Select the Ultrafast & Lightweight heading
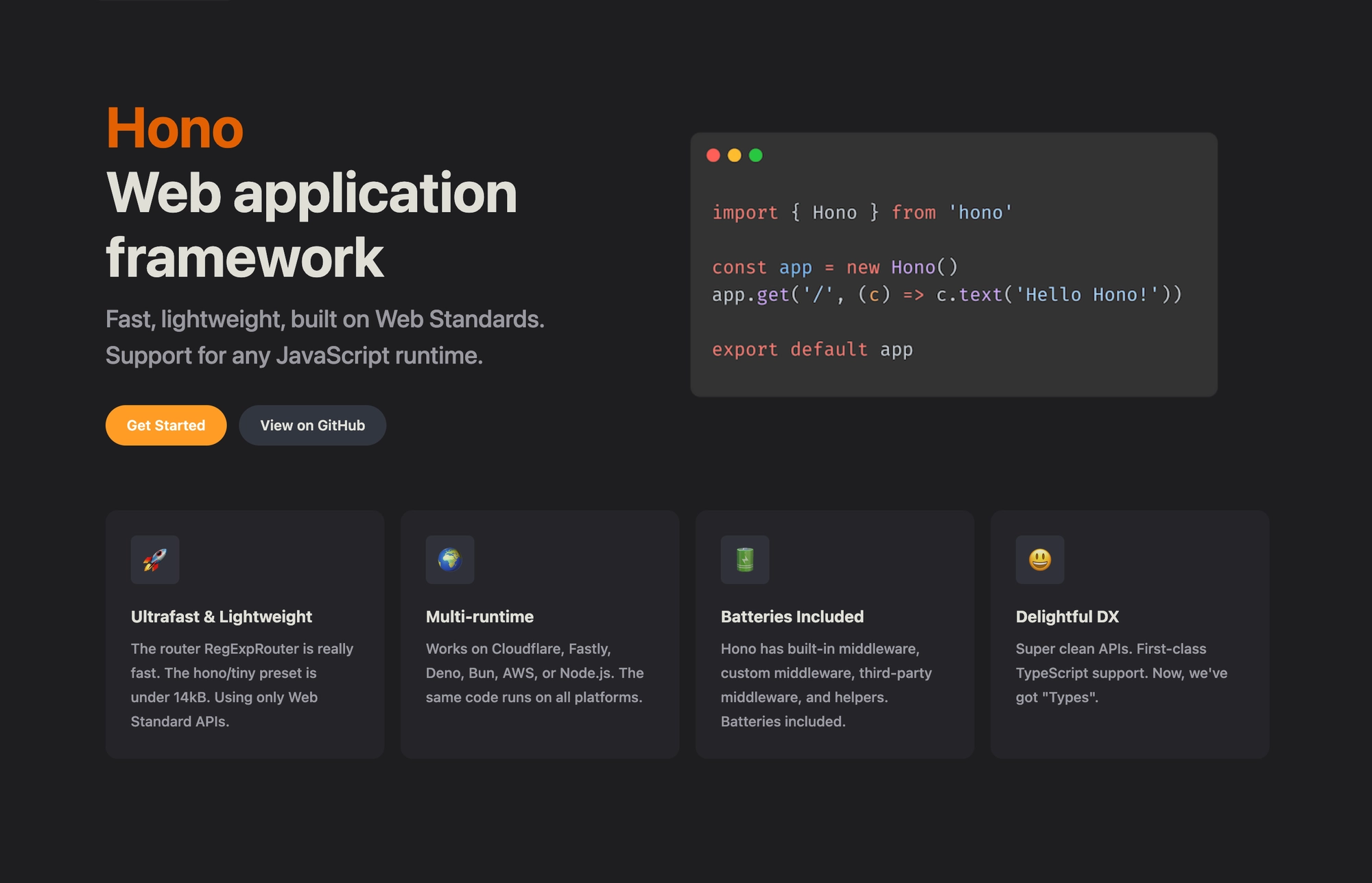 [x=222, y=617]
